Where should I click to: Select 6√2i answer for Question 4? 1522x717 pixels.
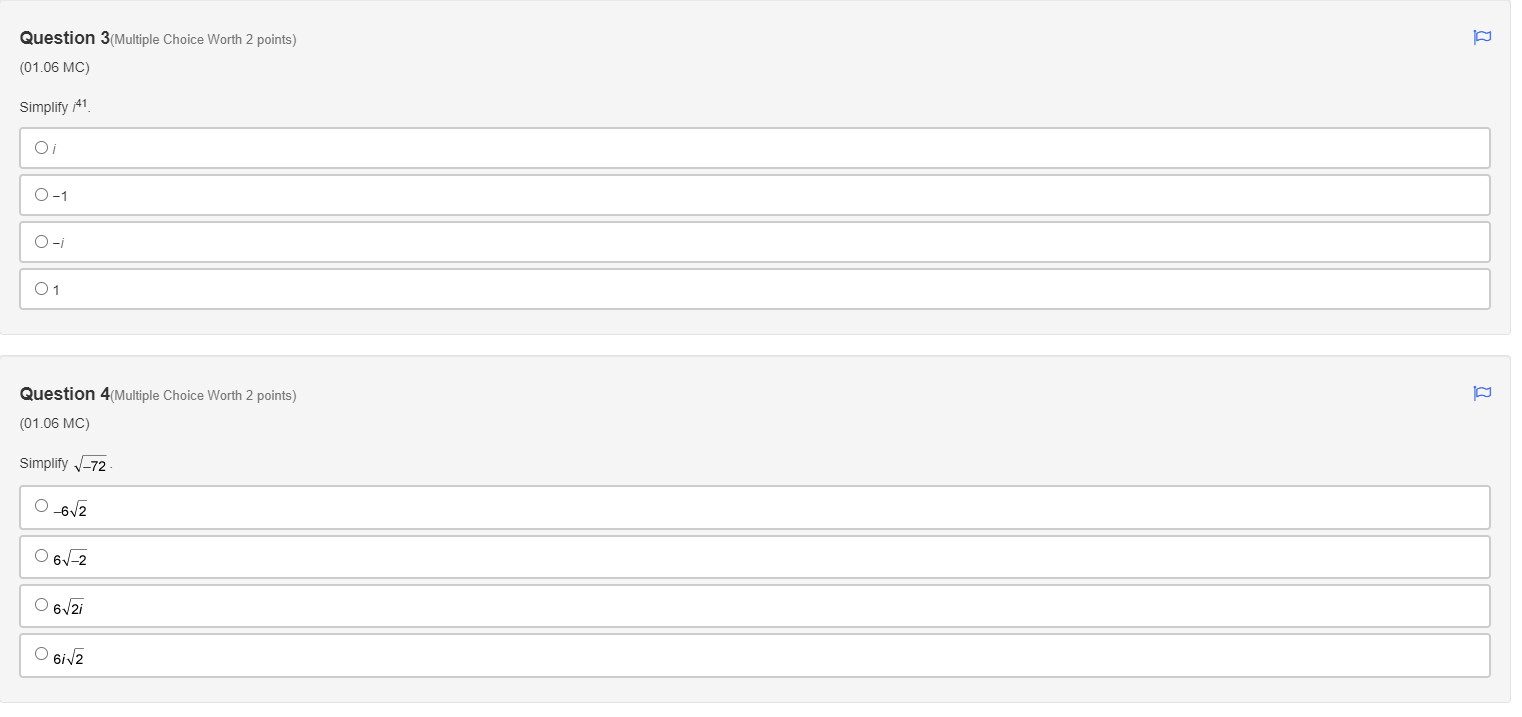[x=41, y=602]
